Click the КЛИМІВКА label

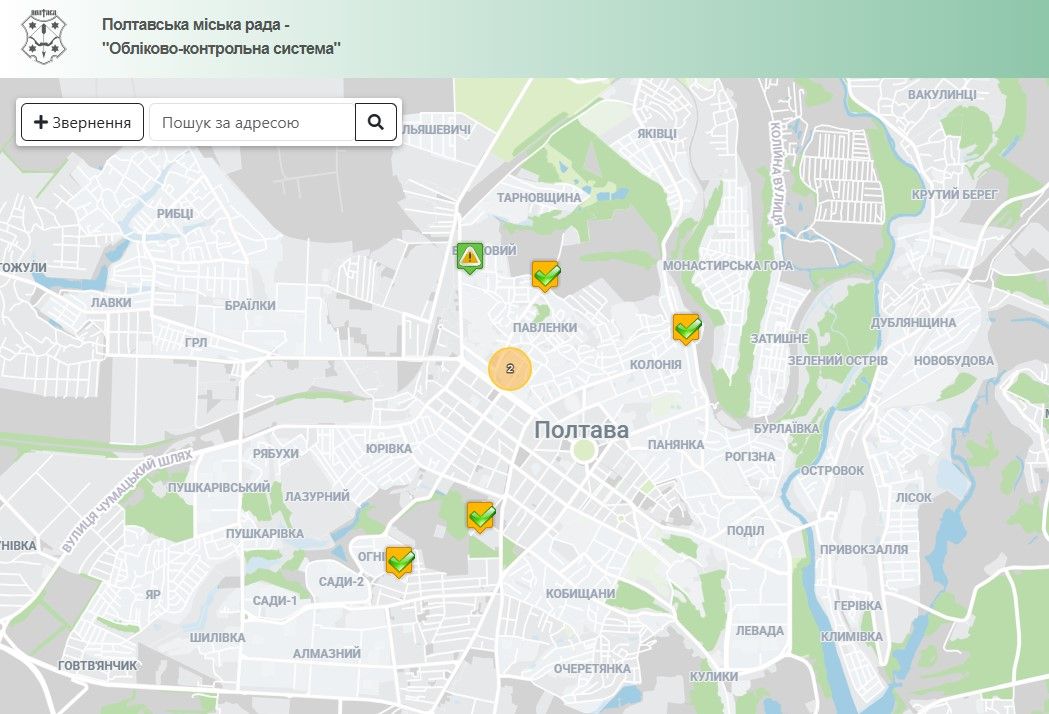click(x=852, y=636)
